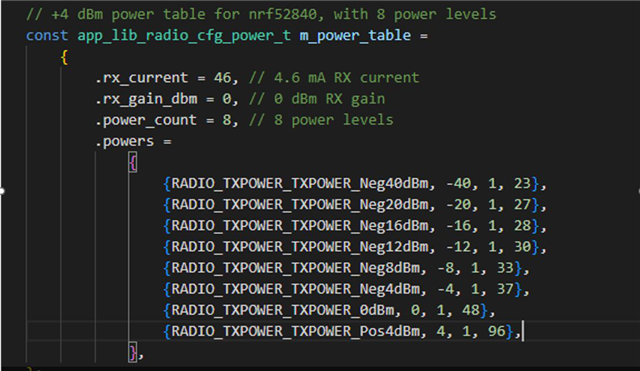Click the app_lib_radio_cfg_power_t type name
This screenshot has width=640, height=371.
pyautogui.click(x=184, y=36)
